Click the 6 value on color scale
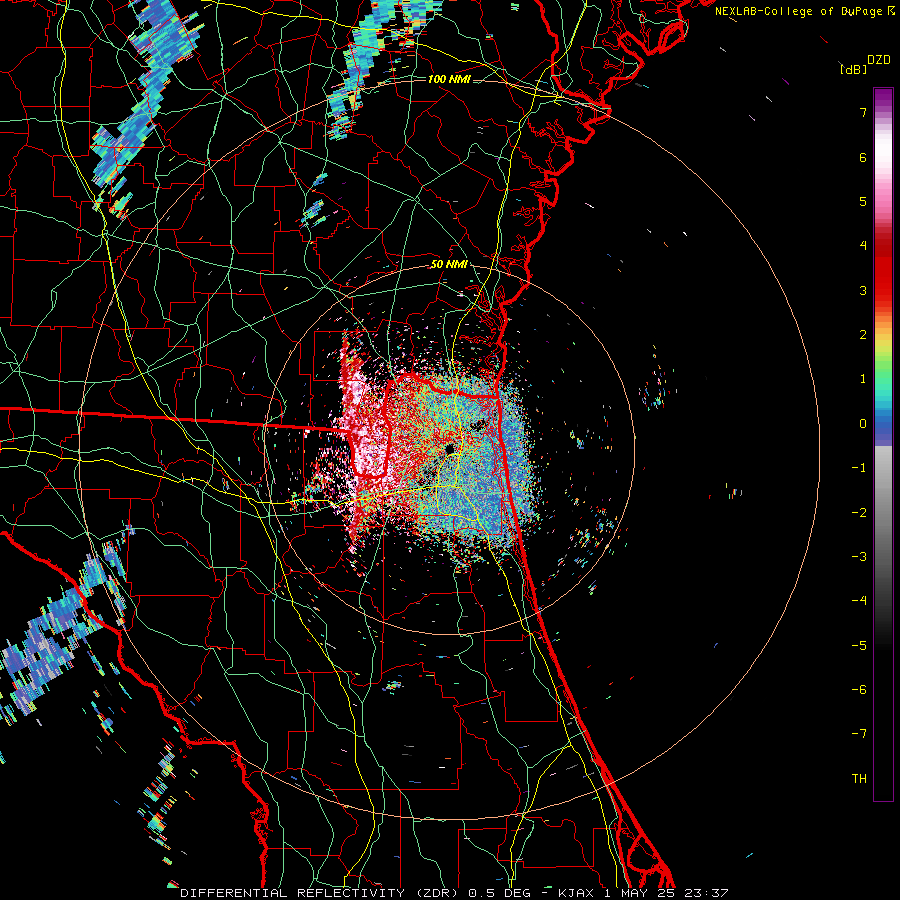Viewport: 900px width, 900px height. (x=863, y=157)
